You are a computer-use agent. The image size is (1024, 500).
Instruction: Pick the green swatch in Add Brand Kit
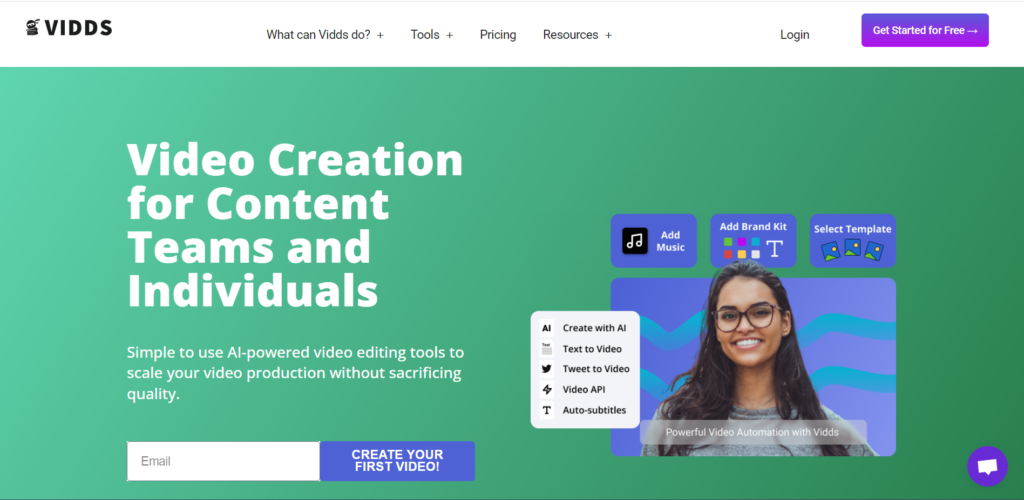point(728,242)
